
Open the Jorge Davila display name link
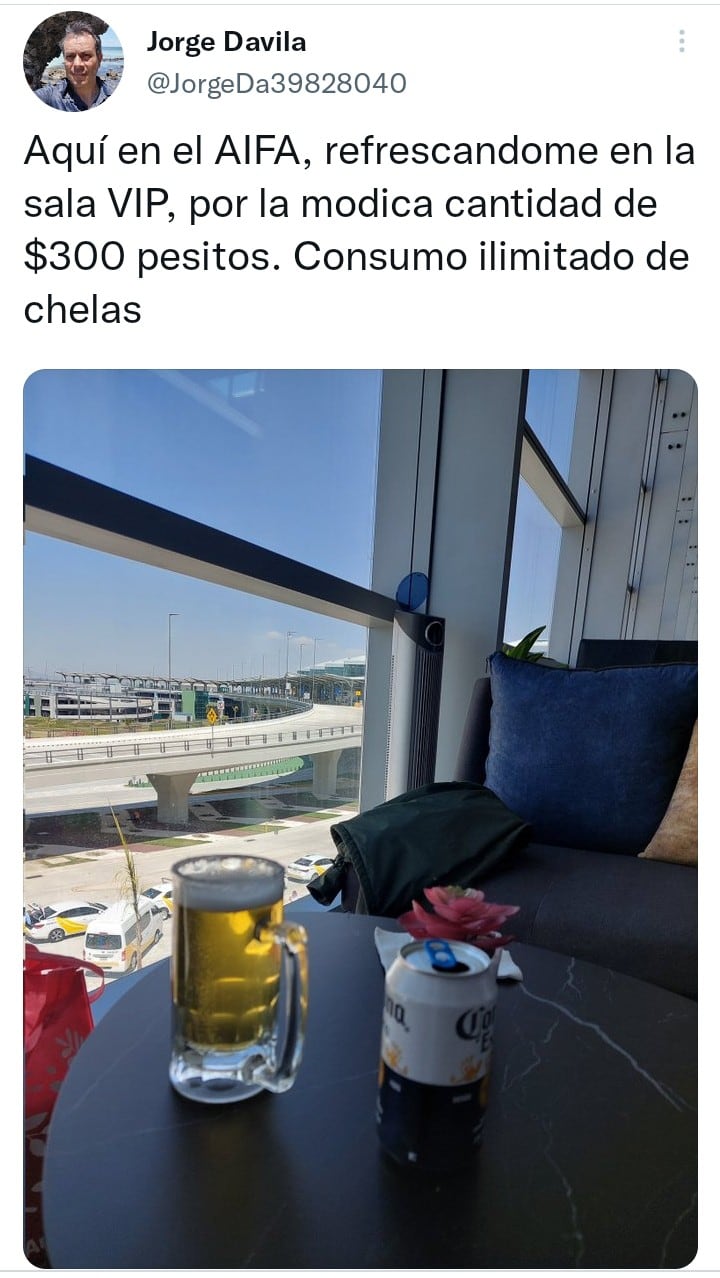click(x=226, y=42)
